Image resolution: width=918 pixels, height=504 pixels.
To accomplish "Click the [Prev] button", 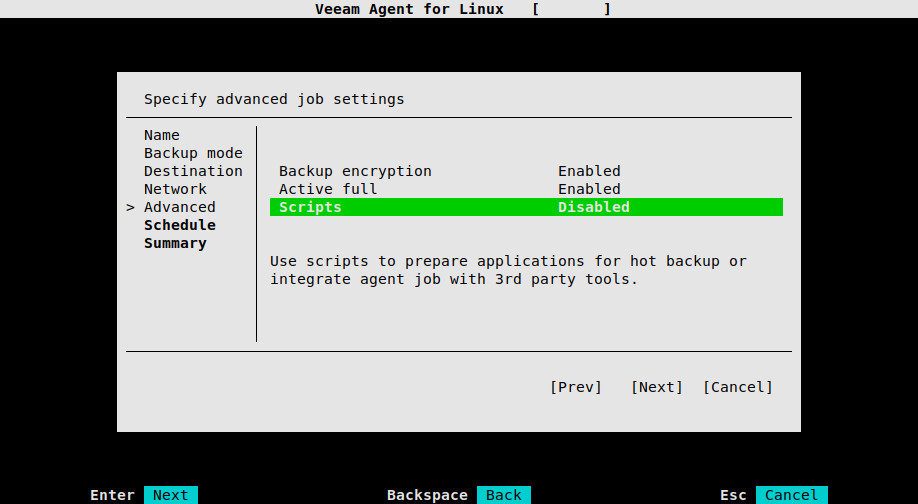I will point(576,387).
